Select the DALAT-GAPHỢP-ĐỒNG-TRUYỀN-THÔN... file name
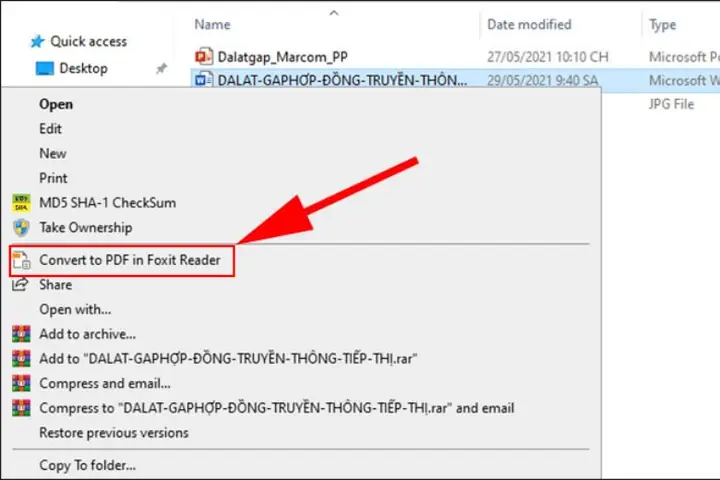 [x=342, y=80]
